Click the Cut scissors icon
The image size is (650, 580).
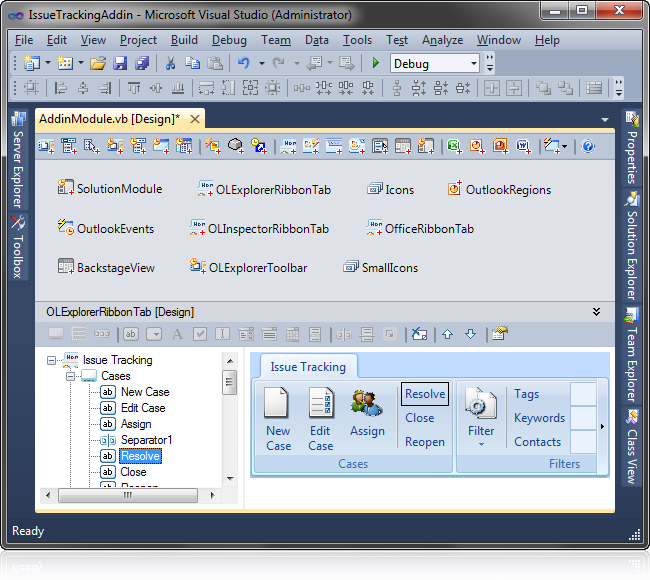click(x=170, y=63)
